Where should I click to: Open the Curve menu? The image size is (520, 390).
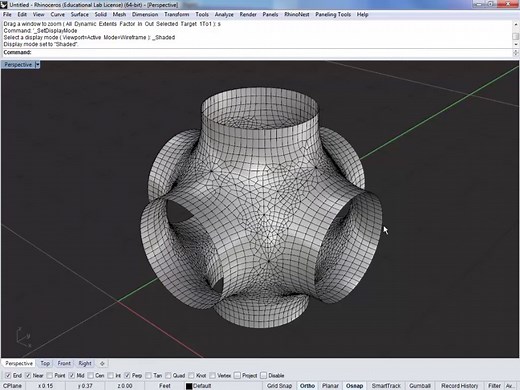coord(57,14)
